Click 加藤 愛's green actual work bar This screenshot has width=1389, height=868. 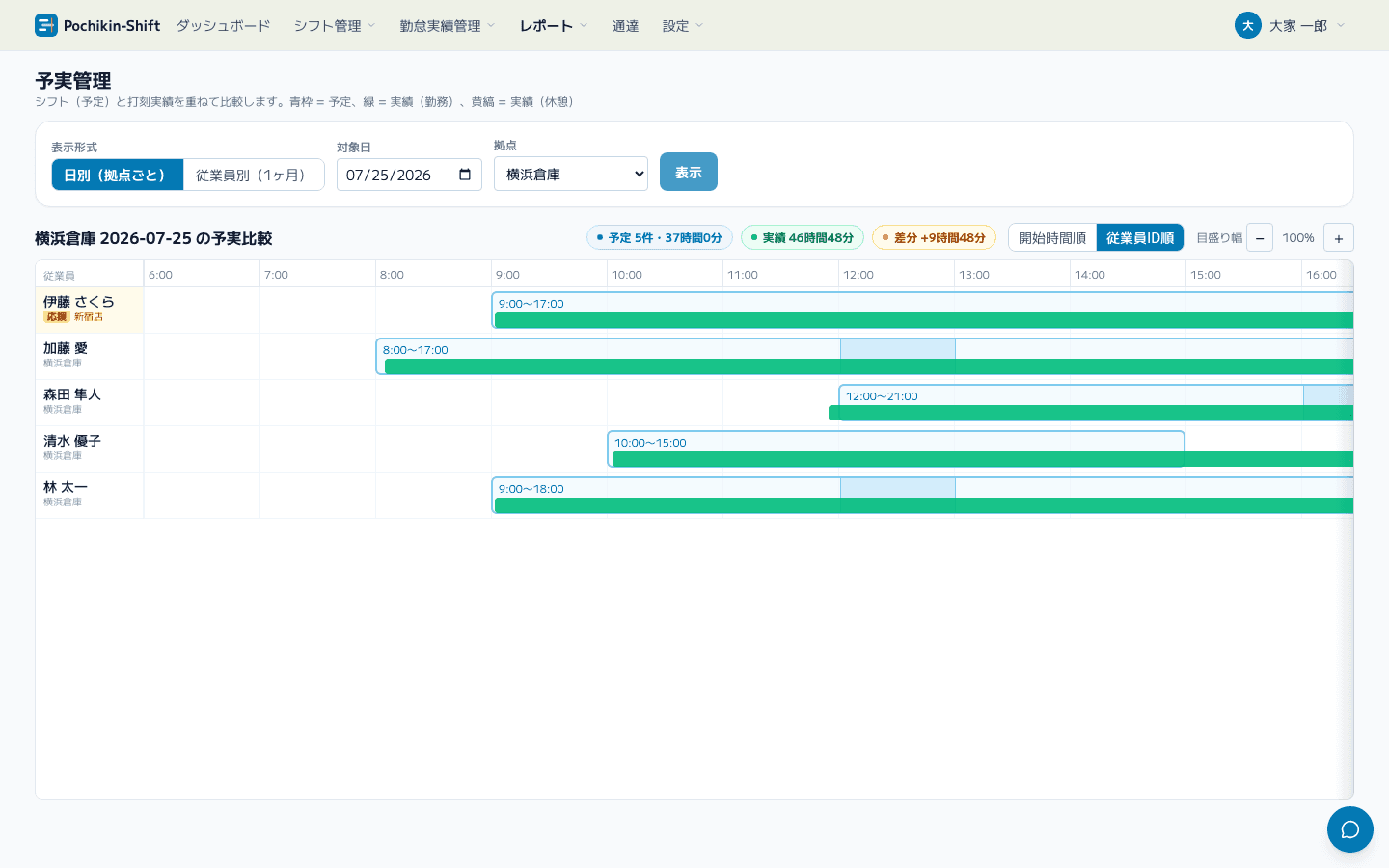(x=869, y=366)
